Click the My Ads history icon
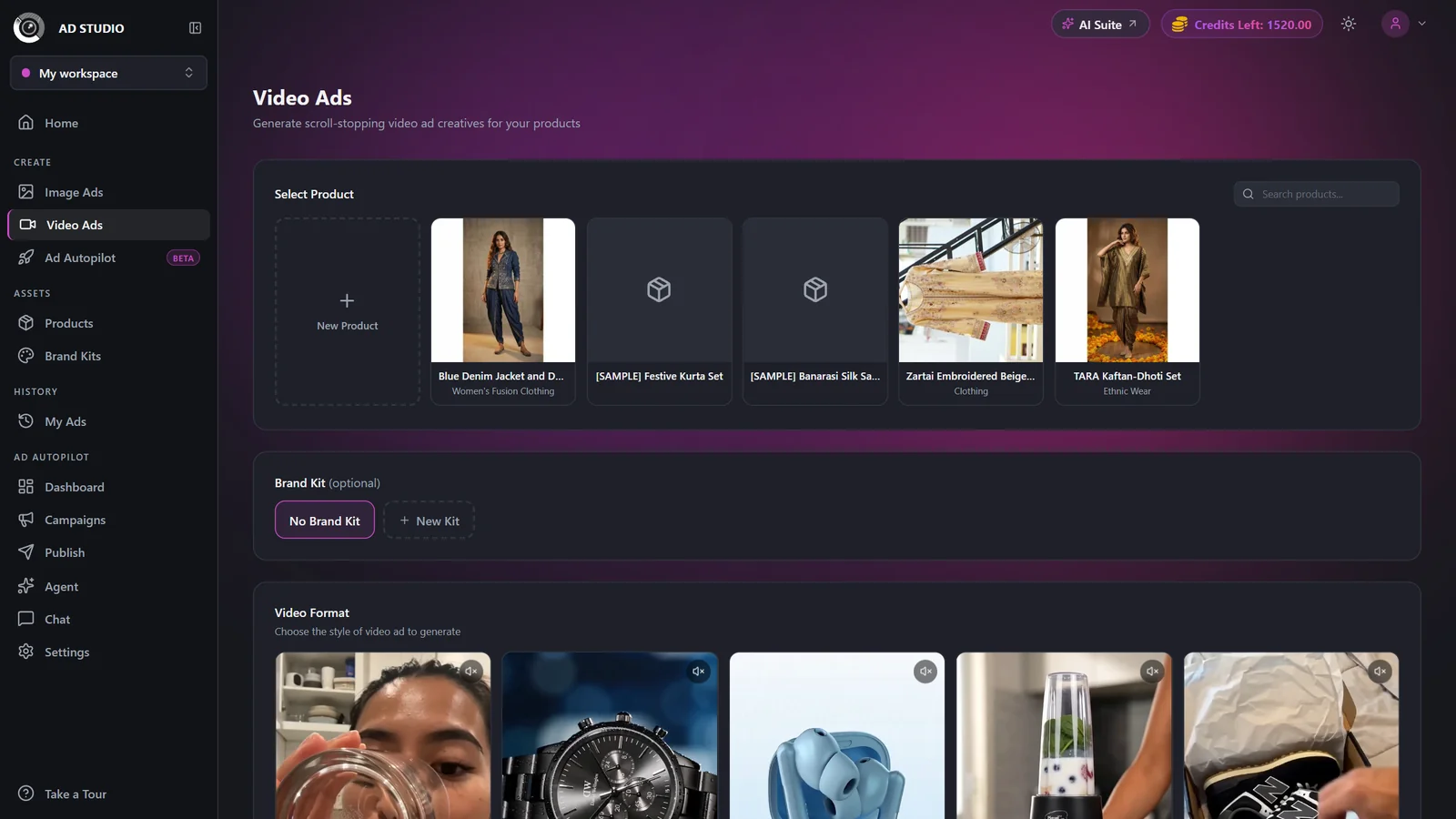This screenshot has width=1456, height=819. 26,421
